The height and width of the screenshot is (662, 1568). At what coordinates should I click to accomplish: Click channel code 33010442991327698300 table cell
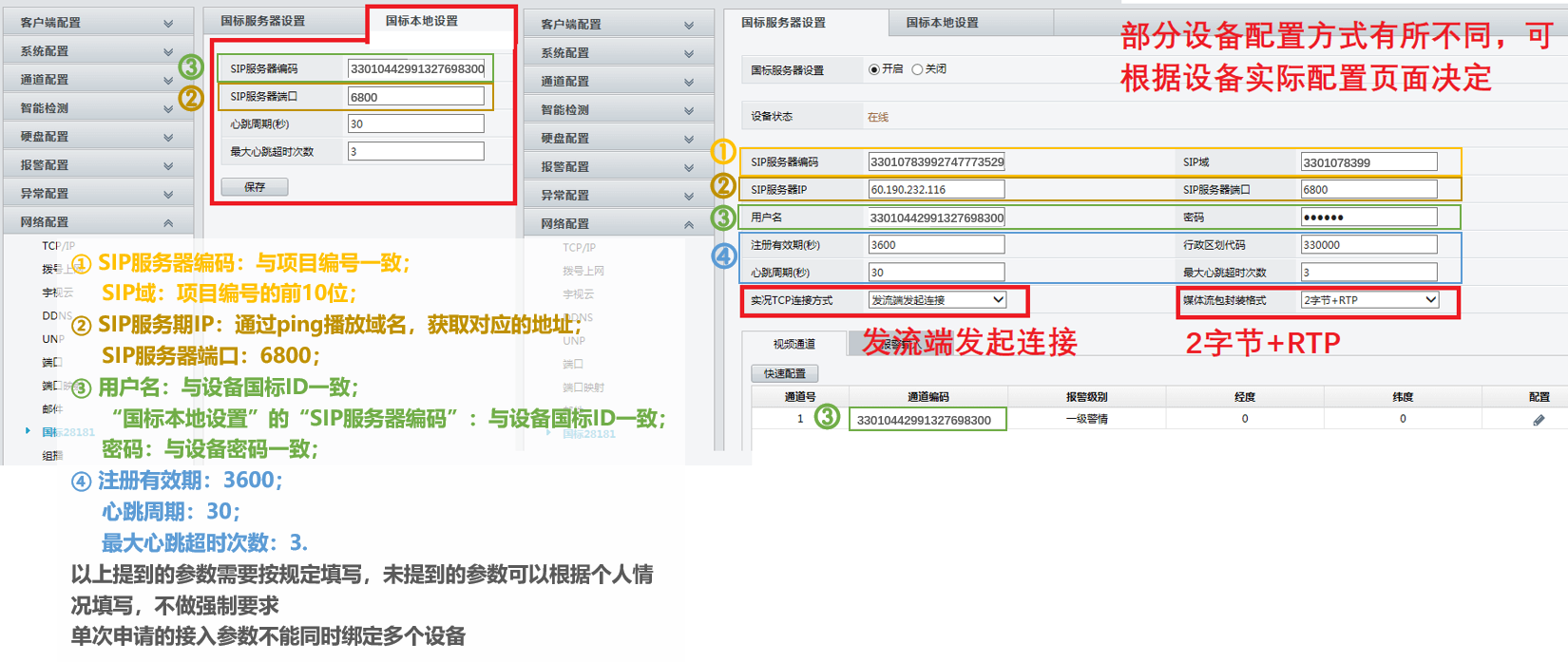[927, 419]
